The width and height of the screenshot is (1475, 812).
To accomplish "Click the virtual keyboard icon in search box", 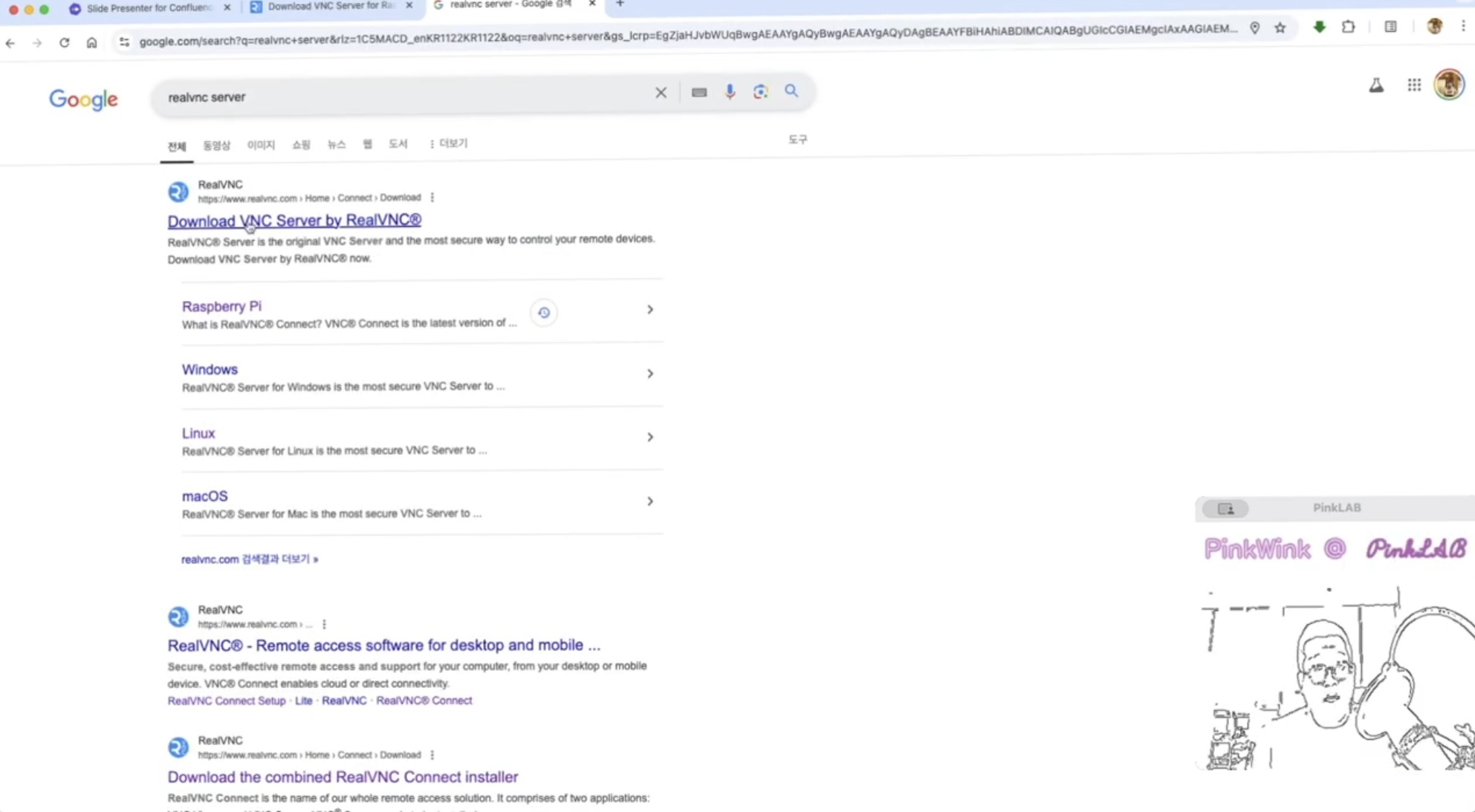I will click(x=698, y=92).
